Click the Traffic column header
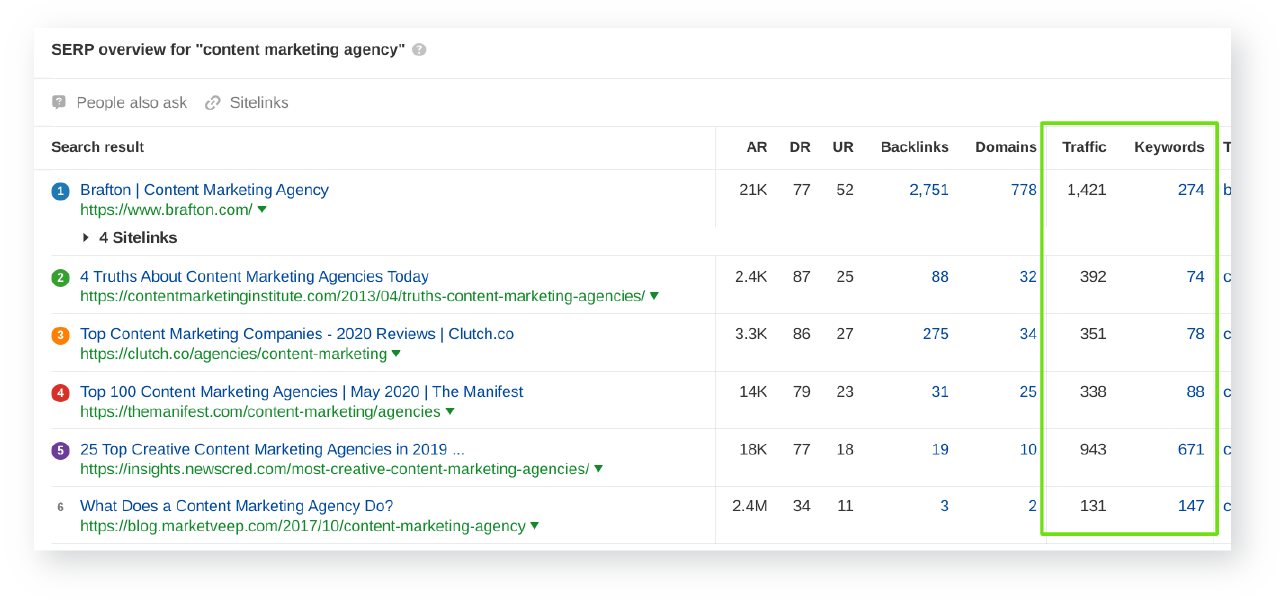Screen dimensions: 1284x601 click(x=1084, y=147)
